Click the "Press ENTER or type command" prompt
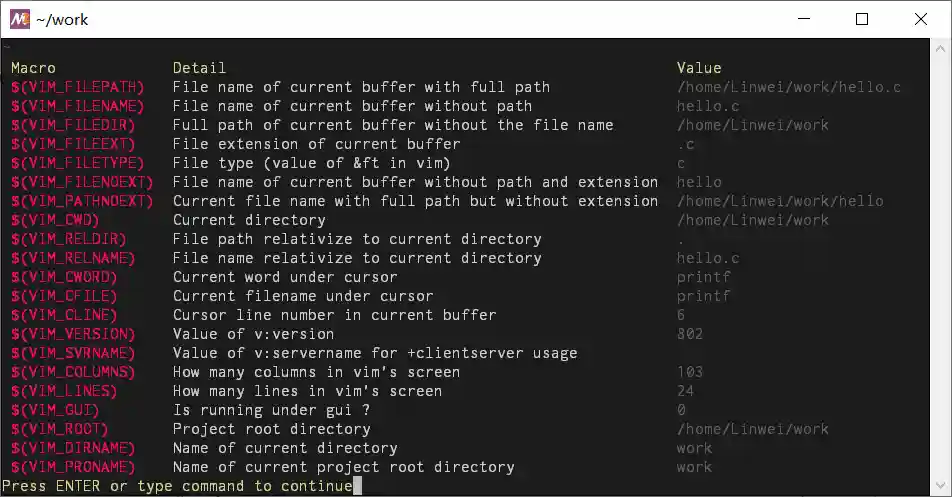952x497 pixels. click(178, 486)
